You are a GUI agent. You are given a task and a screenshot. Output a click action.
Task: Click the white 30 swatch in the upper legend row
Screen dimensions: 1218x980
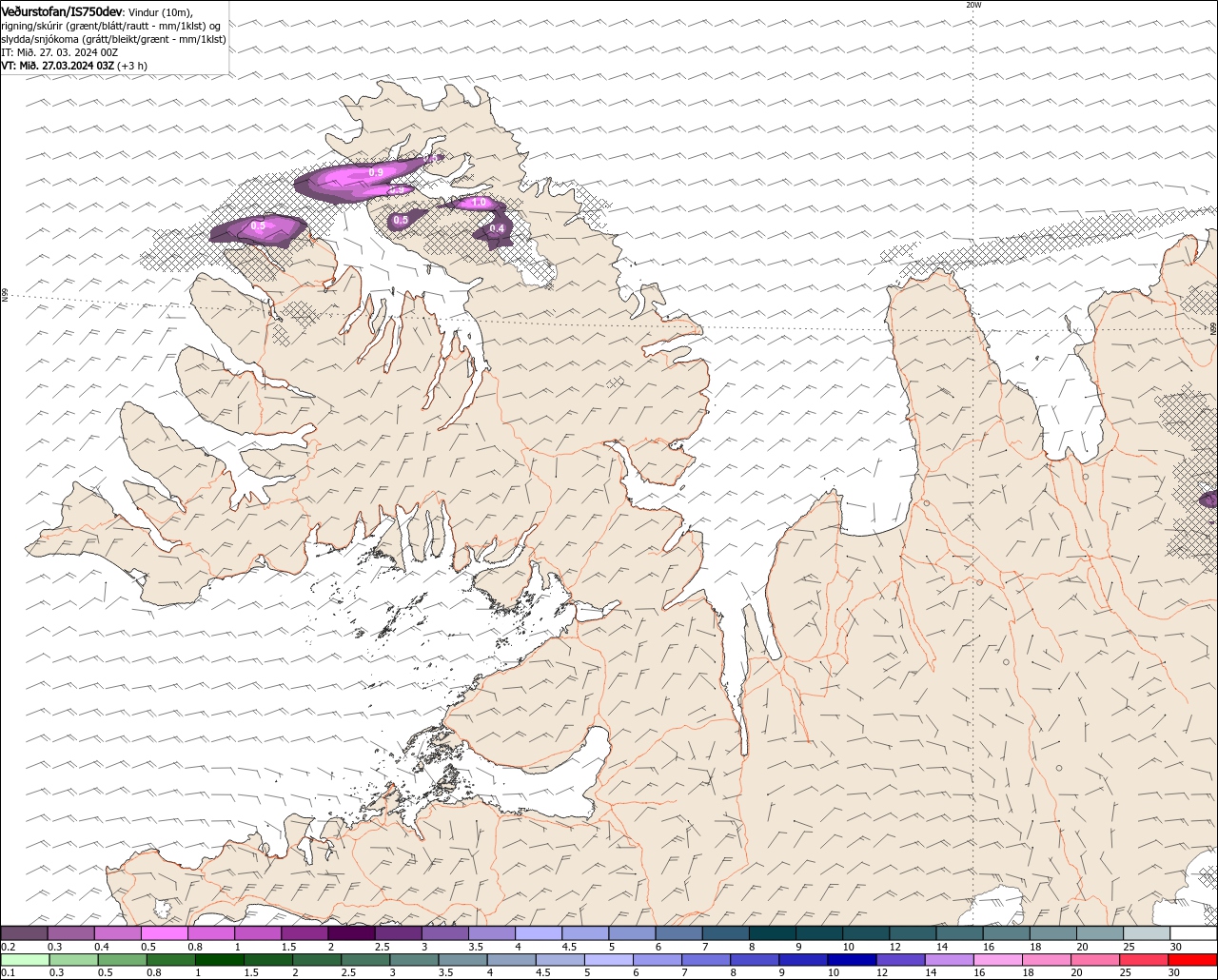pos(1193,933)
